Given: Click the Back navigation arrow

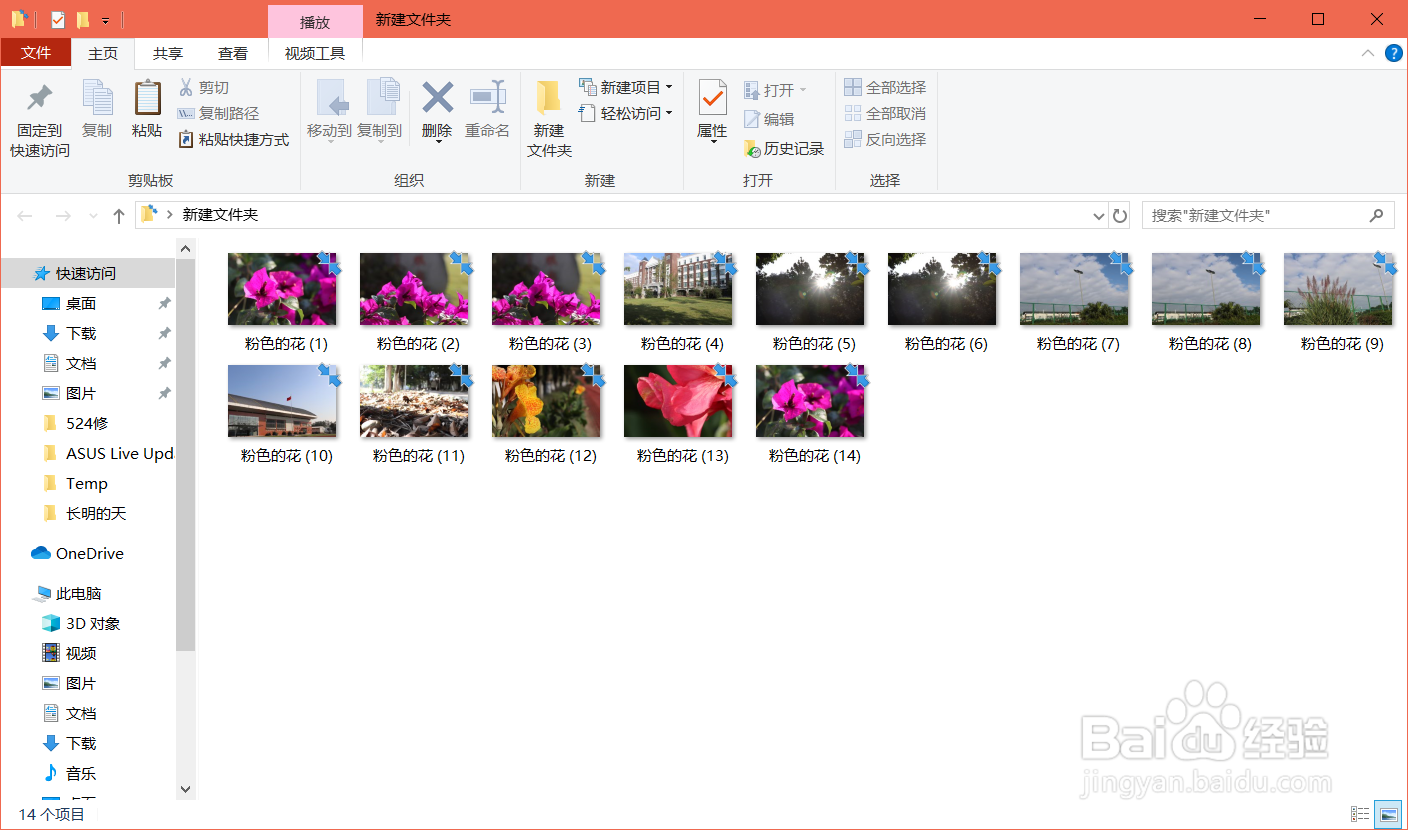Looking at the screenshot, I should (26, 215).
